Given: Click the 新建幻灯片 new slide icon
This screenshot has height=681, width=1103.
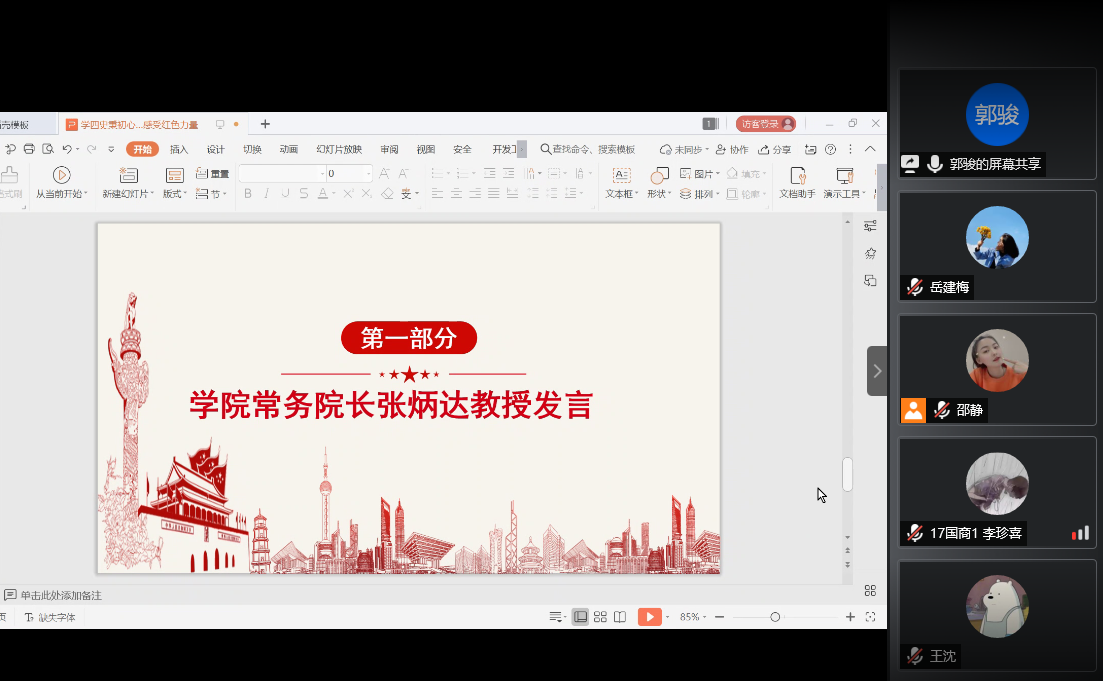Looking at the screenshot, I should tap(128, 175).
